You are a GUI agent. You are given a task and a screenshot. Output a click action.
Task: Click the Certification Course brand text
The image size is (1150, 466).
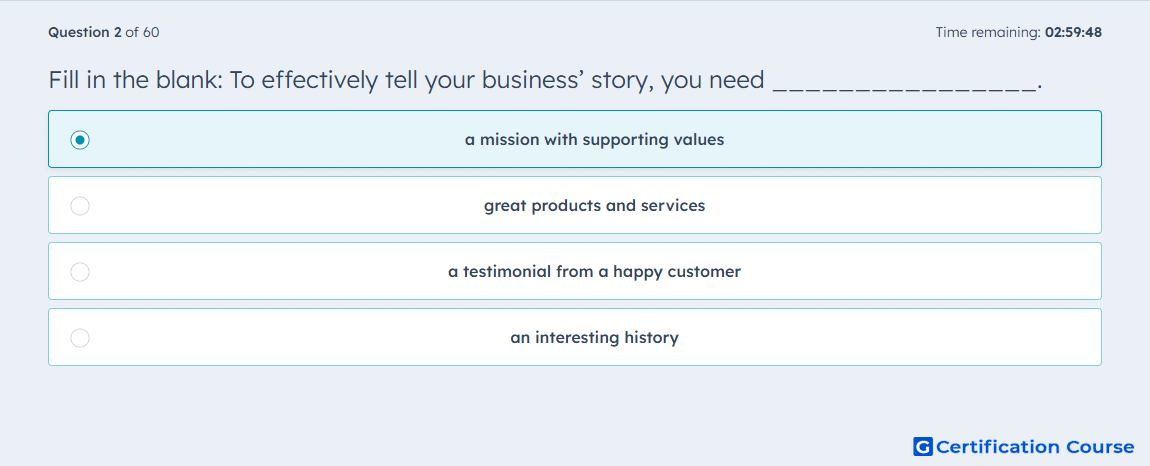1035,447
